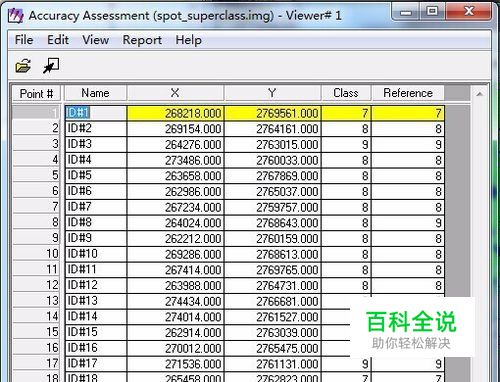Click X value 267234.000

click(x=176, y=207)
